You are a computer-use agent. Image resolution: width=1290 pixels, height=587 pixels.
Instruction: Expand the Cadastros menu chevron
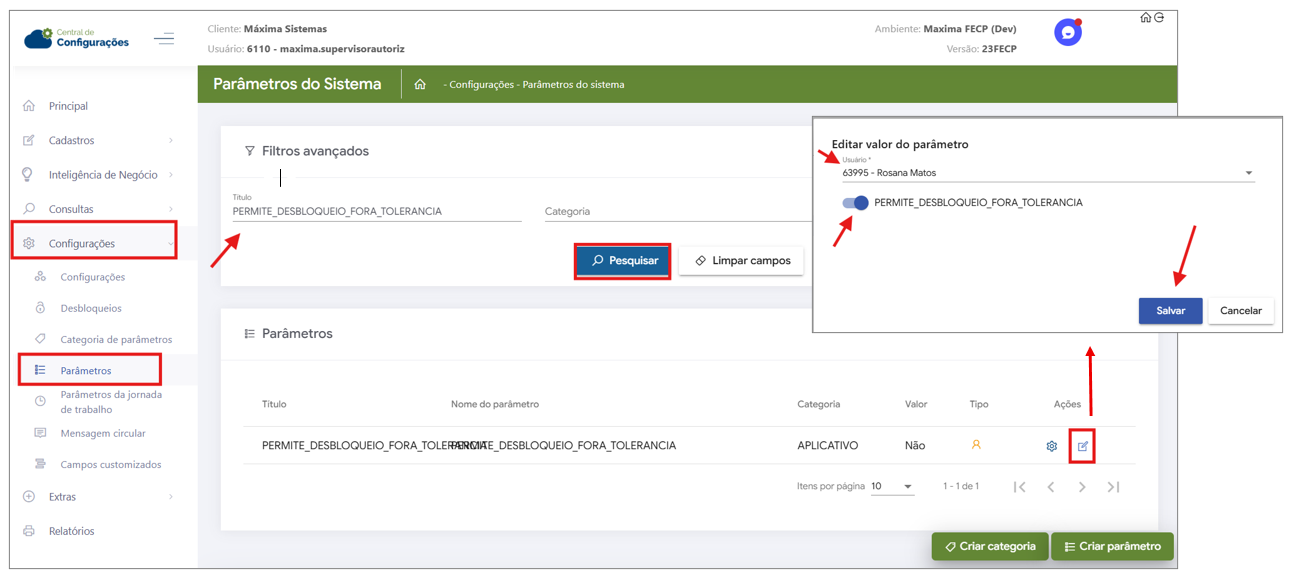(x=171, y=141)
